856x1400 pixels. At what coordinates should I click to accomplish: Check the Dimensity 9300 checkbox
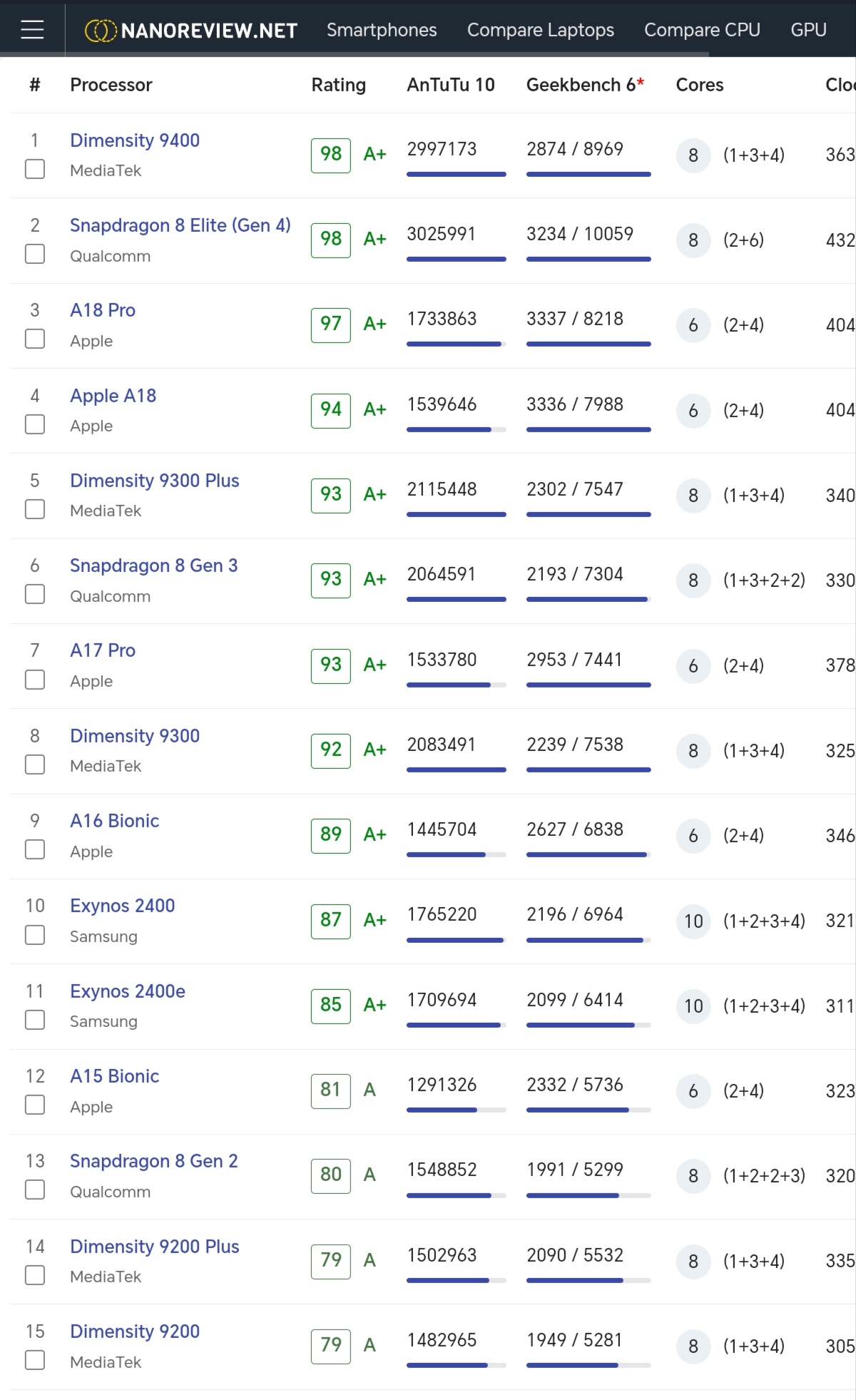point(35,765)
